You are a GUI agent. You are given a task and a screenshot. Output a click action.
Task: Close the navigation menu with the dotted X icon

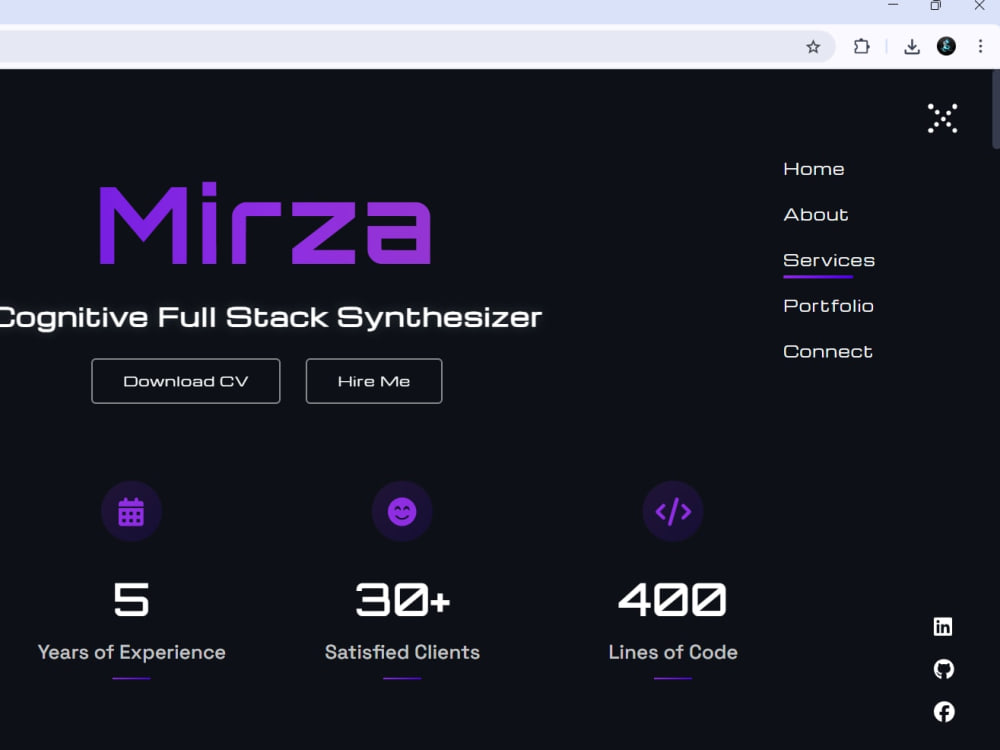tap(942, 118)
